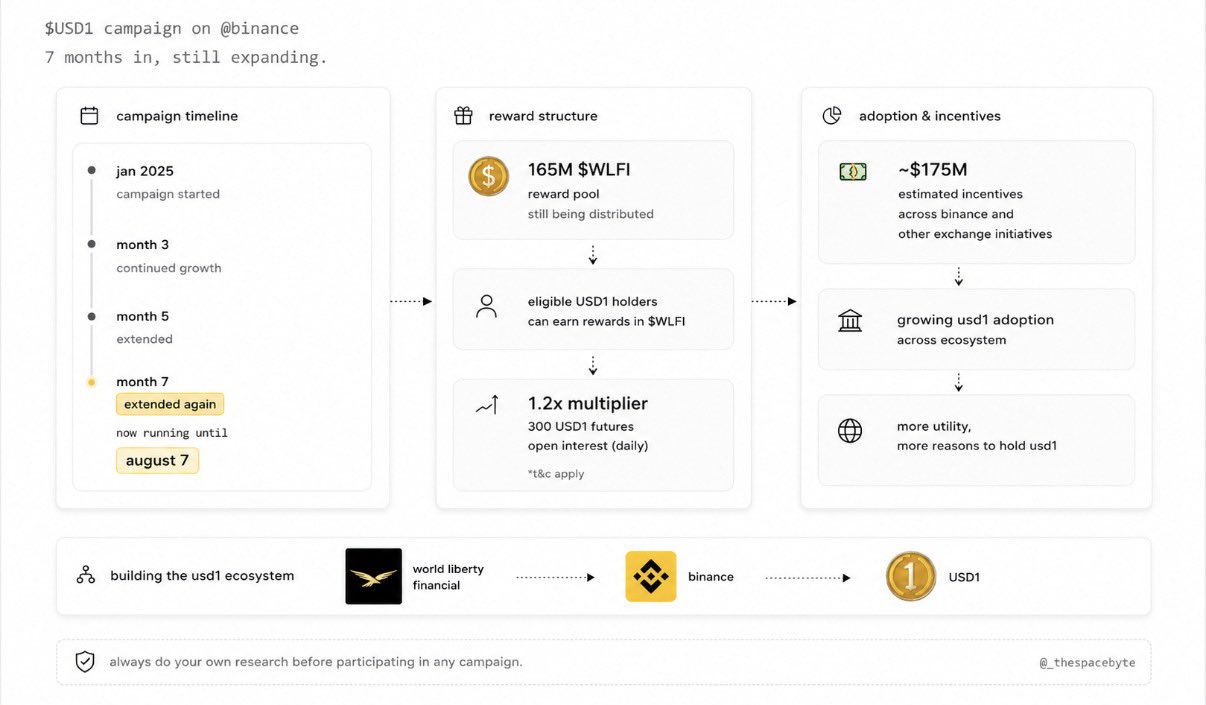Click the 'august 7' date badge
This screenshot has height=705, width=1206.
tap(157, 461)
